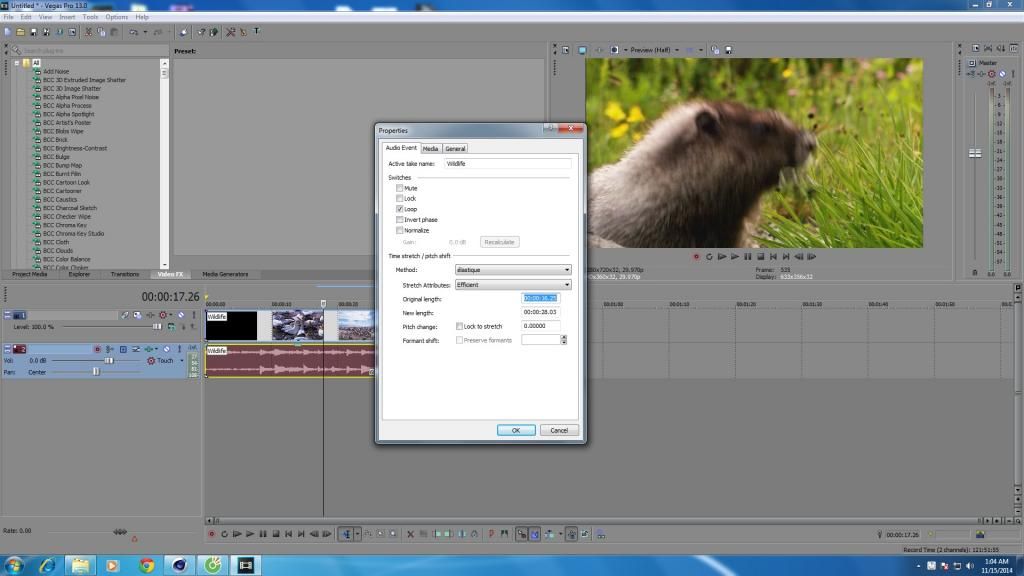The image size is (1024, 576).
Task: Click the New length time field
Action: [x=540, y=312]
